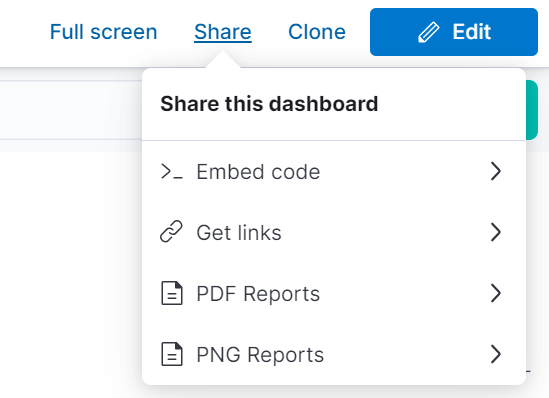This screenshot has height=398, width=549.
Task: Expand Get links via its chevron
Action: [x=496, y=232]
